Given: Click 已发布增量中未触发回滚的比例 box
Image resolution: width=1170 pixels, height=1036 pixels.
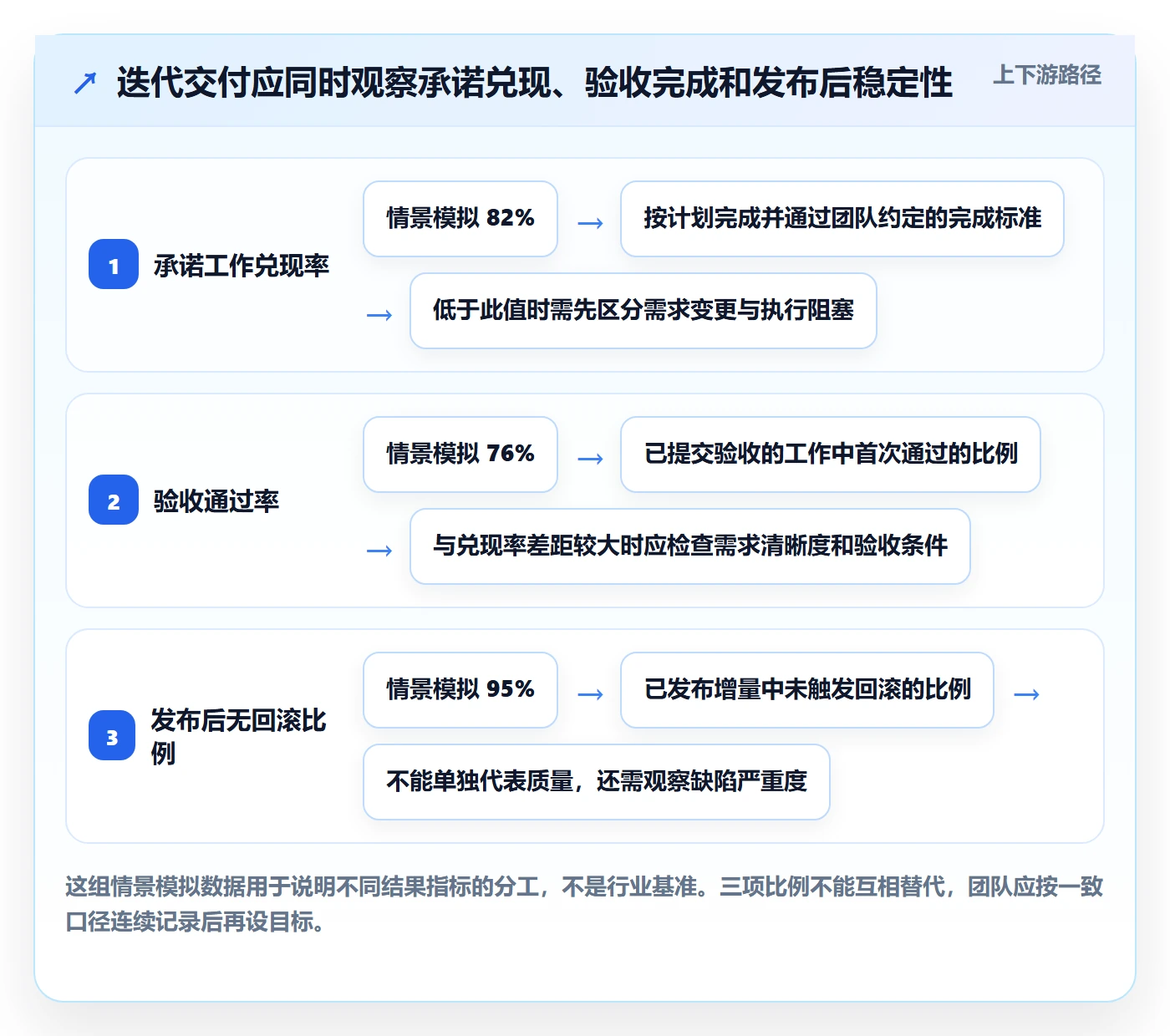Looking at the screenshot, I should (x=807, y=690).
